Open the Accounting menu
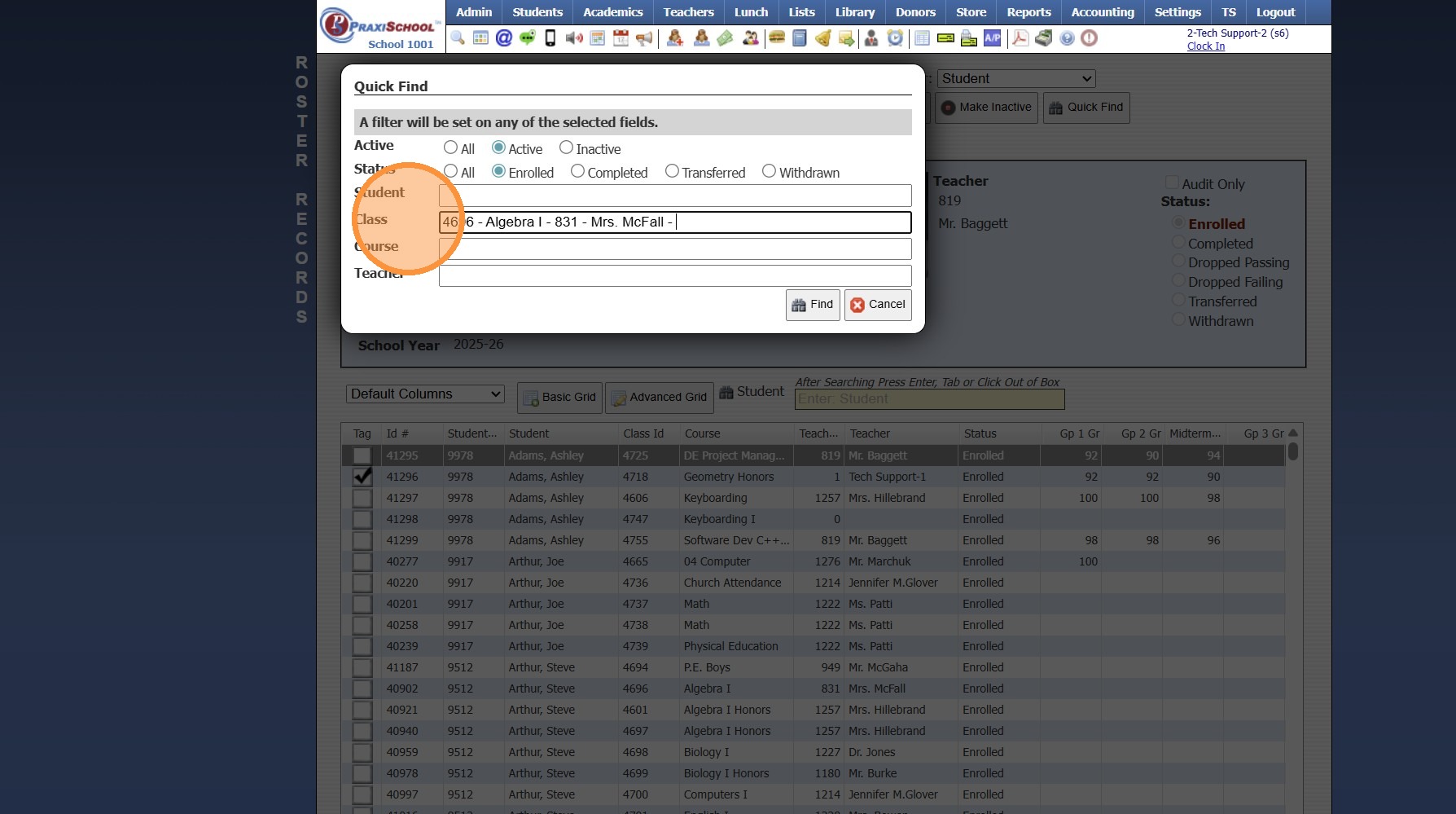Screen dimensions: 1456x814 (x=1103, y=12)
